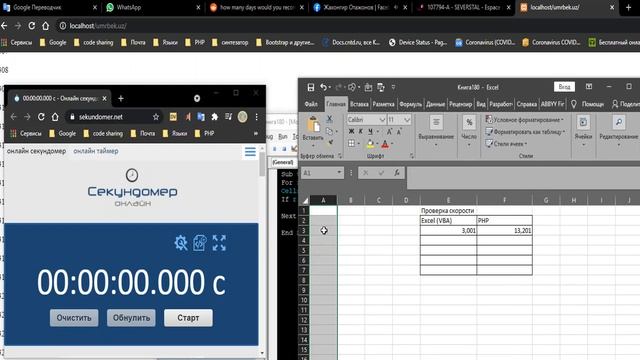
Task: Click the Select All corner in Excel
Action: (x=305, y=200)
